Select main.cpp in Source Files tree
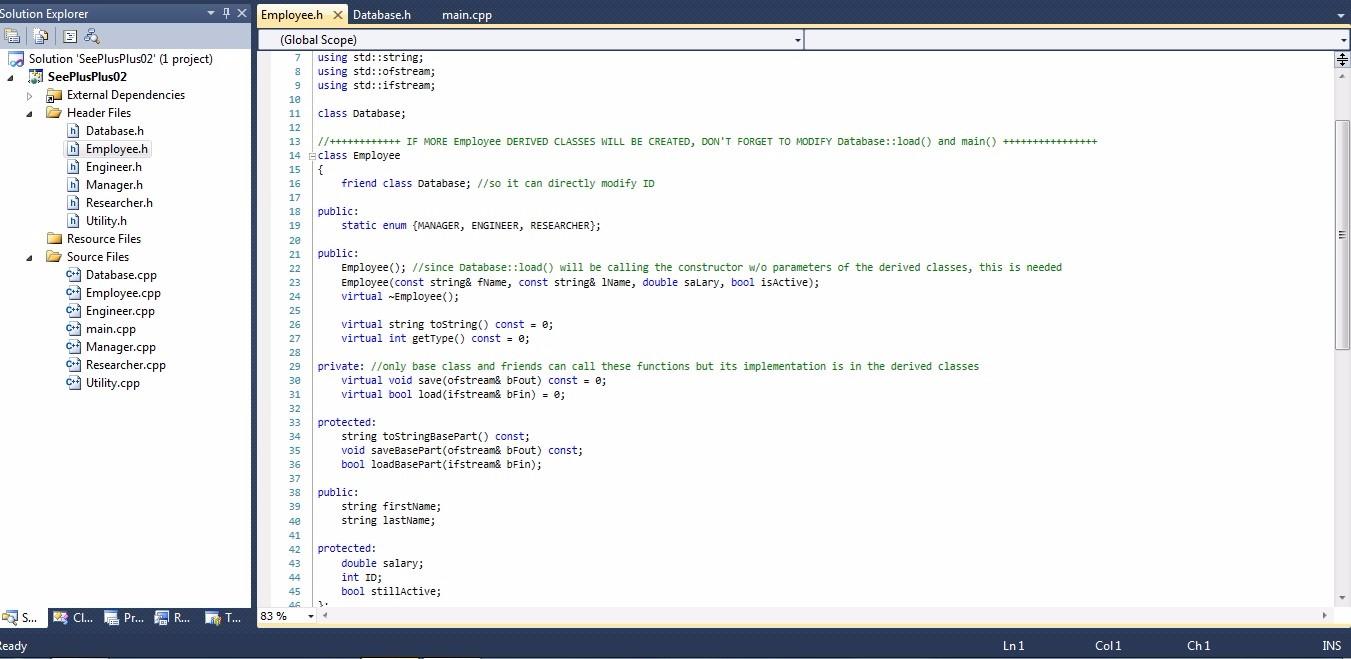The height and width of the screenshot is (659, 1351). (x=110, y=329)
